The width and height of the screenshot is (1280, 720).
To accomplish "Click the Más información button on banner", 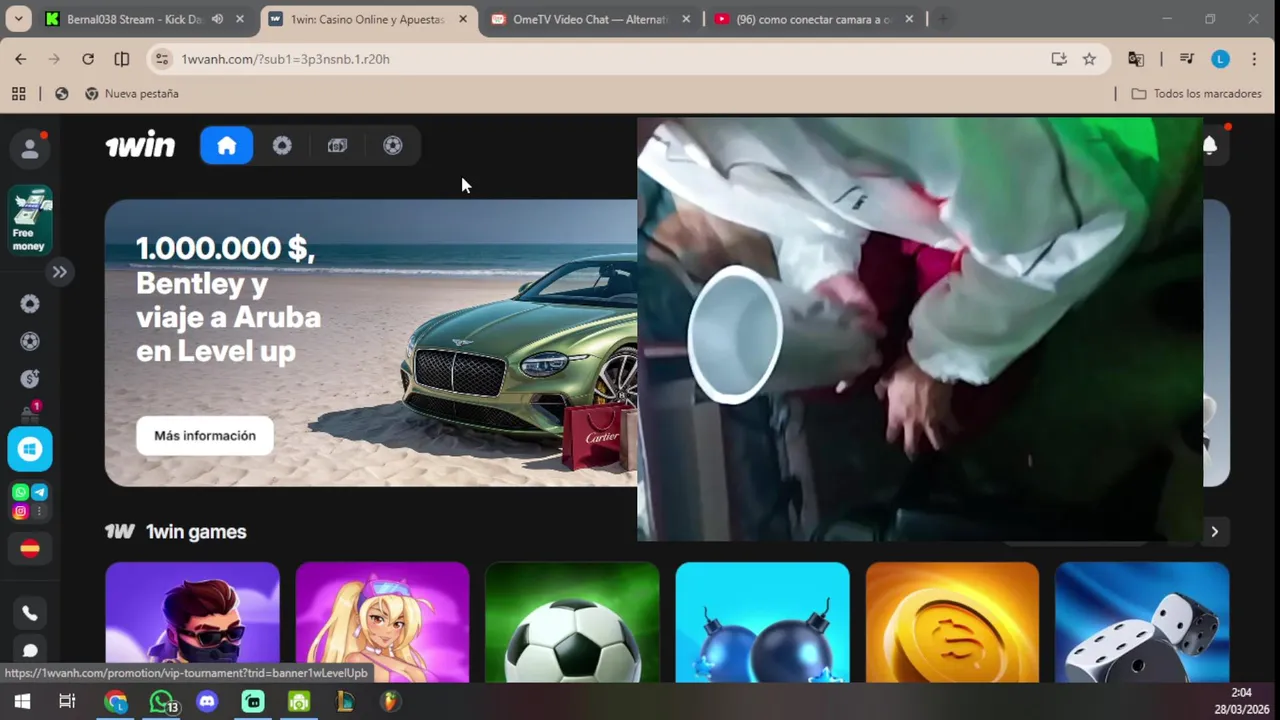I will coord(205,436).
